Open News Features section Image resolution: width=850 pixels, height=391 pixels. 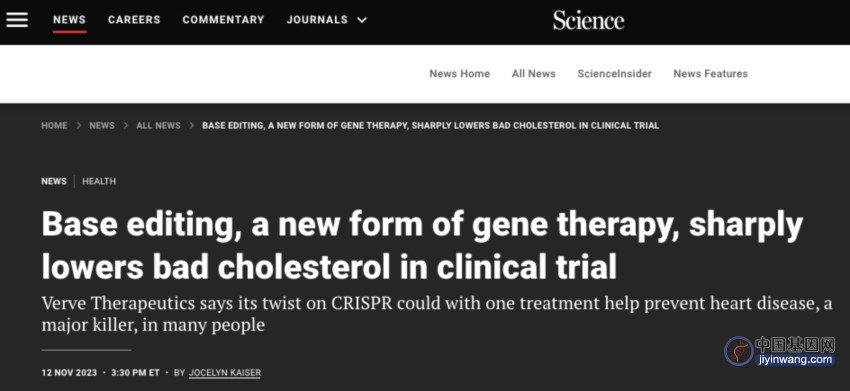710,74
